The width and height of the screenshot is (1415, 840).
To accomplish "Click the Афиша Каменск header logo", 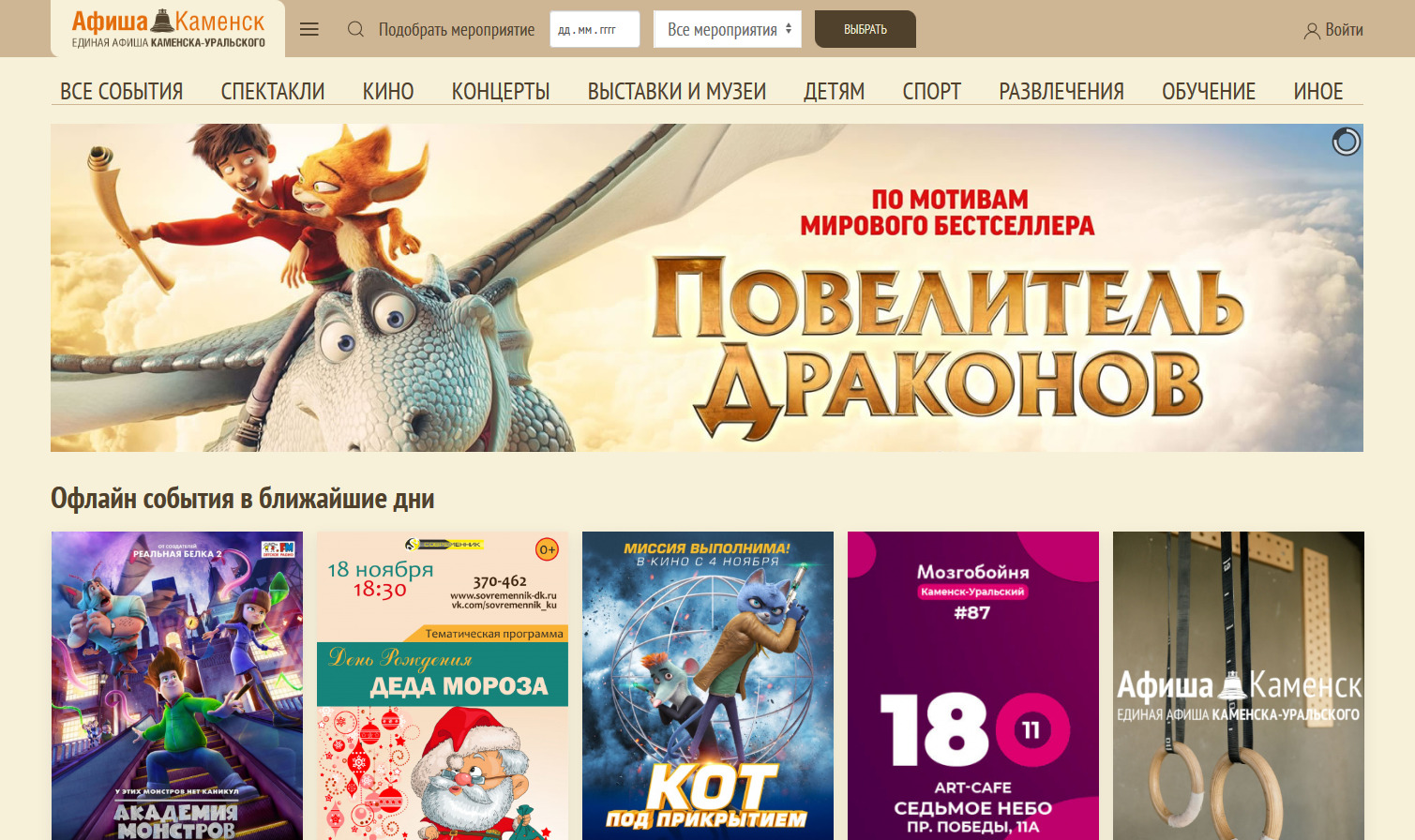I will coord(169,28).
